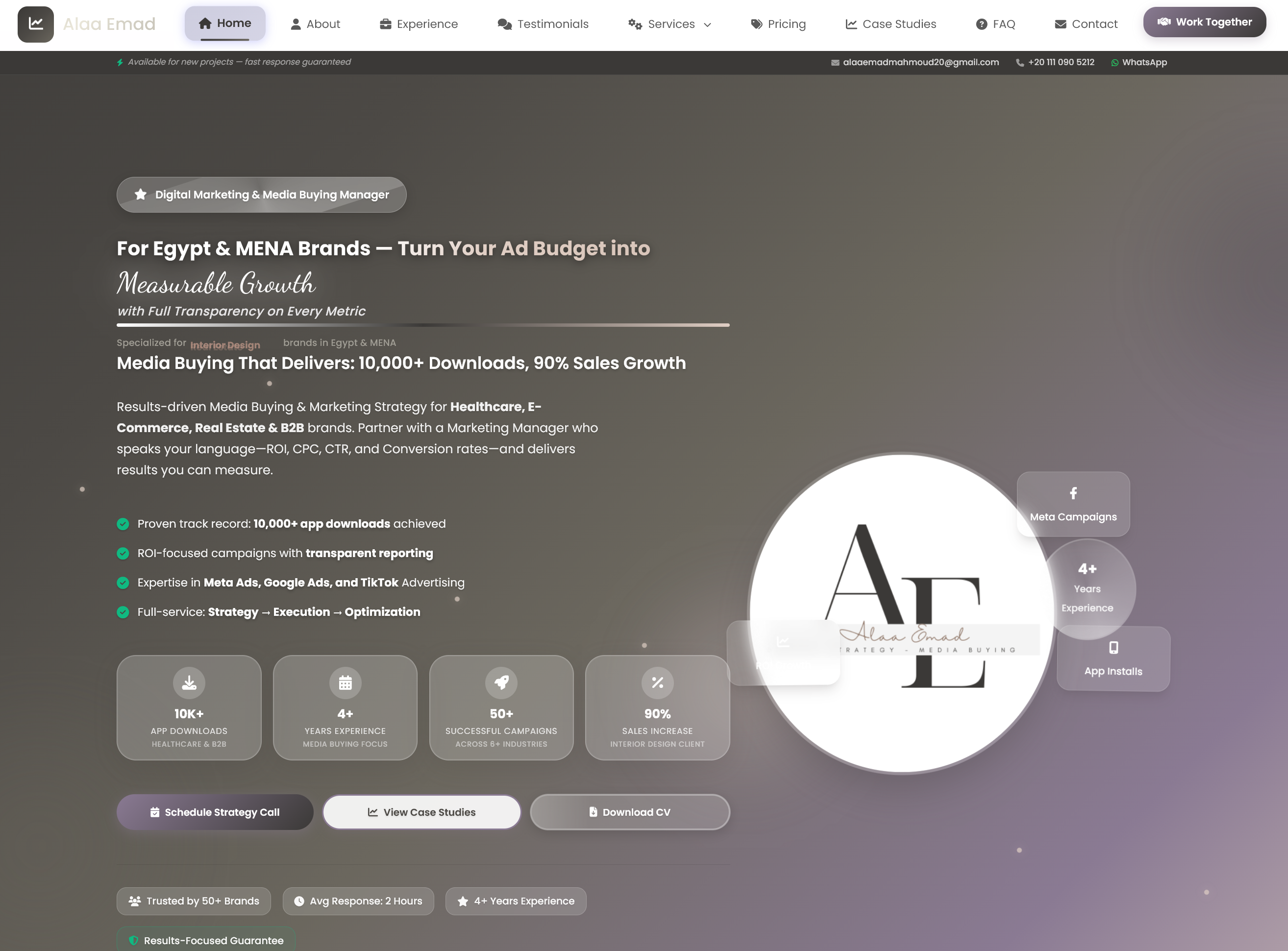Click the handshake icon in Work Together
The height and width of the screenshot is (951, 1288).
click(x=1164, y=22)
